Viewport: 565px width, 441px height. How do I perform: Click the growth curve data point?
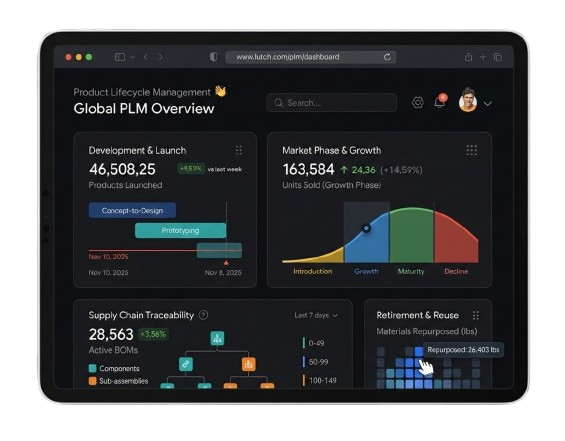point(366,228)
